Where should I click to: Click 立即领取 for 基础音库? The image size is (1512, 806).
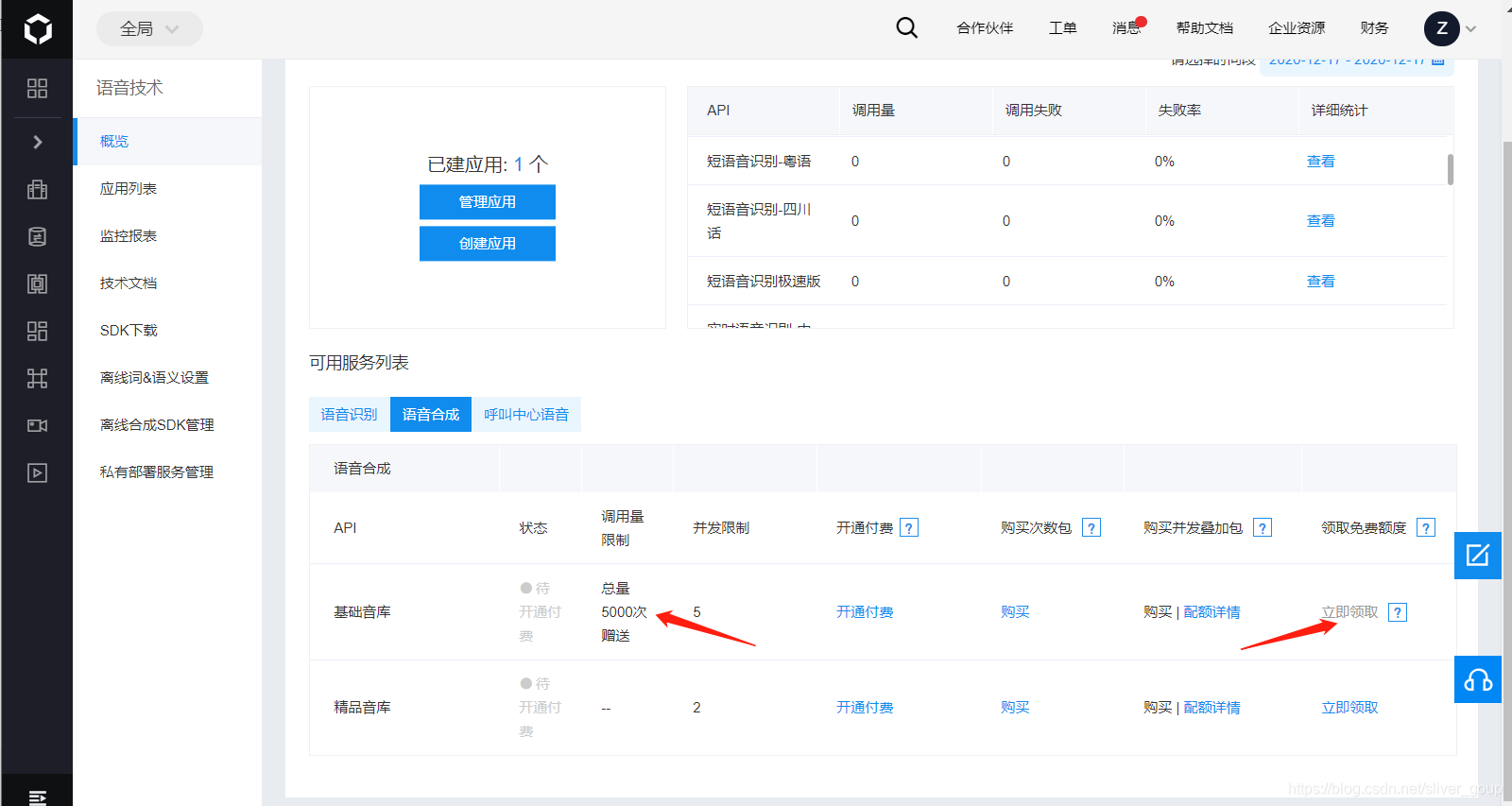pos(1349,612)
